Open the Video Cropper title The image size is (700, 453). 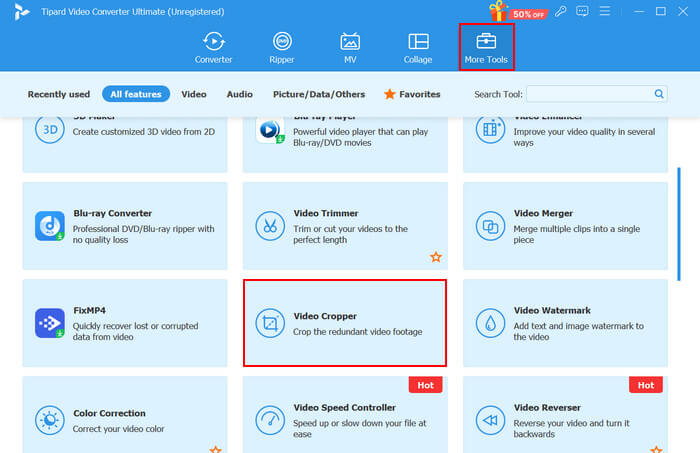(x=325, y=316)
